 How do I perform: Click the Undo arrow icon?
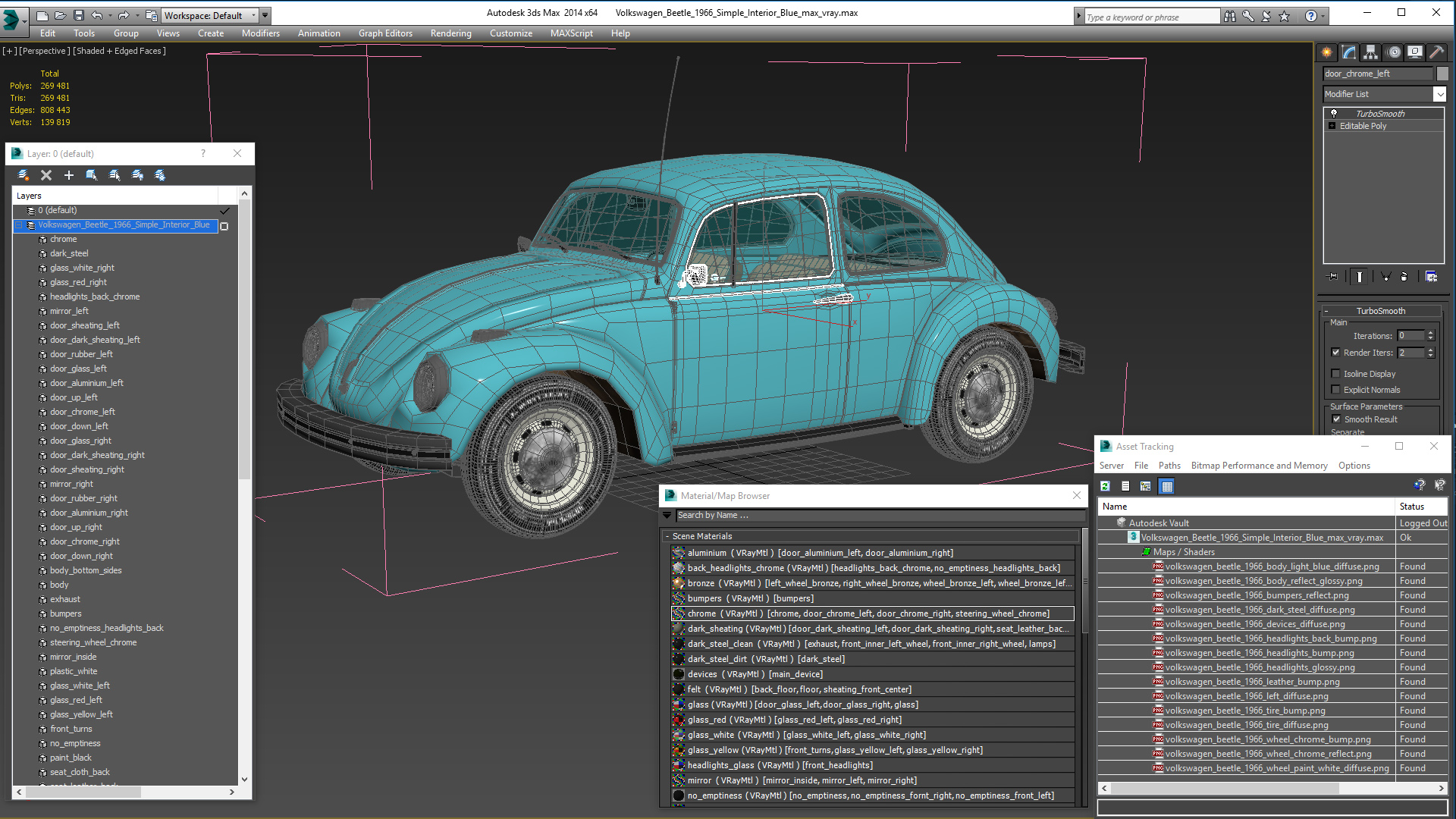point(96,15)
